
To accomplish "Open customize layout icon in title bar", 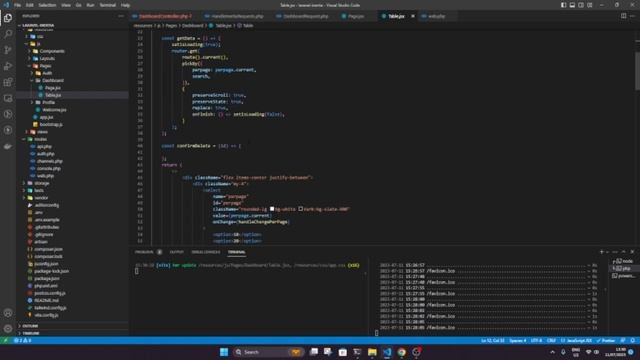I will [590, 5].
